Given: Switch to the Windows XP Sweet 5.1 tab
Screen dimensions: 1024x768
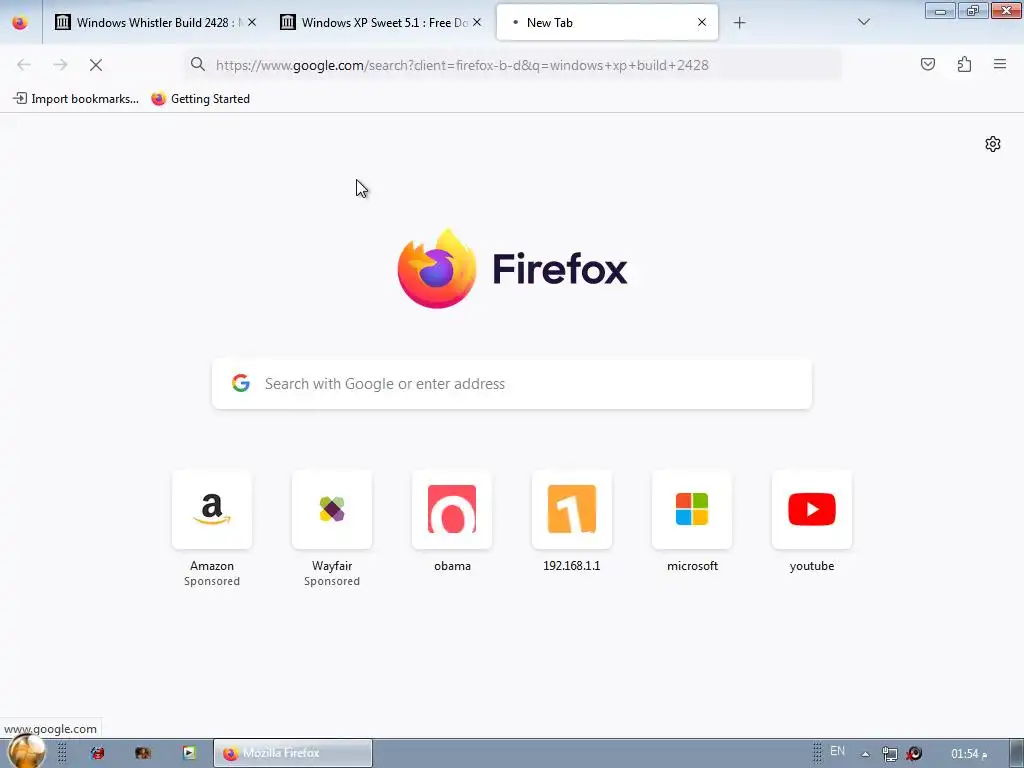Looking at the screenshot, I should coord(381,23).
